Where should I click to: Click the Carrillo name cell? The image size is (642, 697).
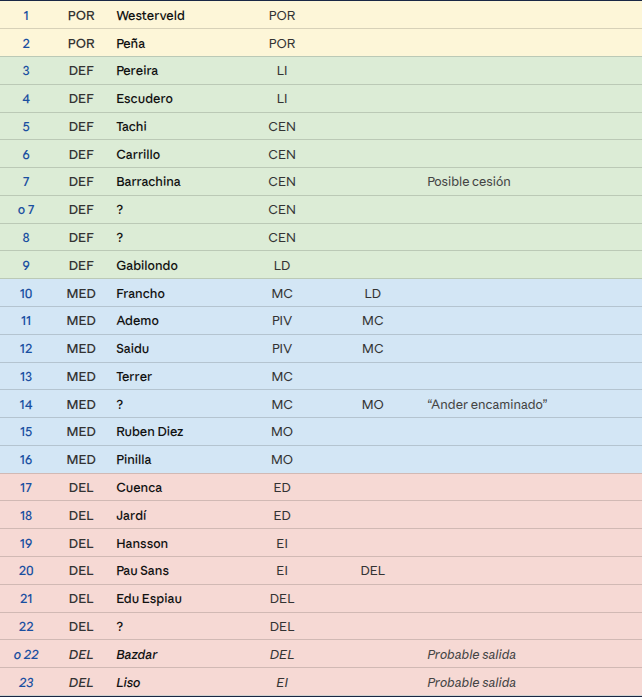coord(138,155)
